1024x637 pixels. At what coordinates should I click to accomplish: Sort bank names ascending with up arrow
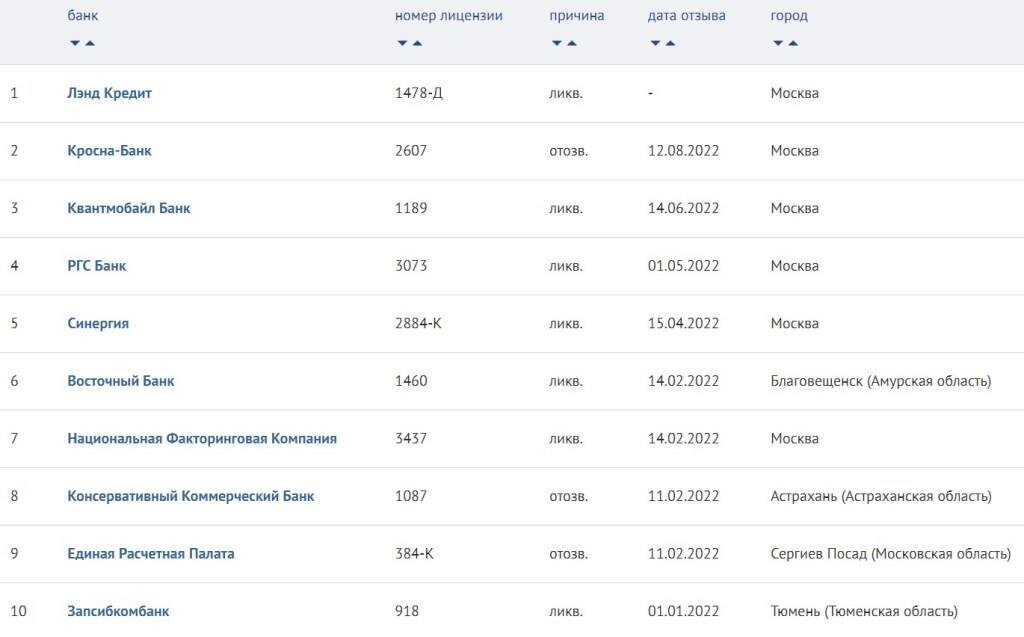click(90, 43)
